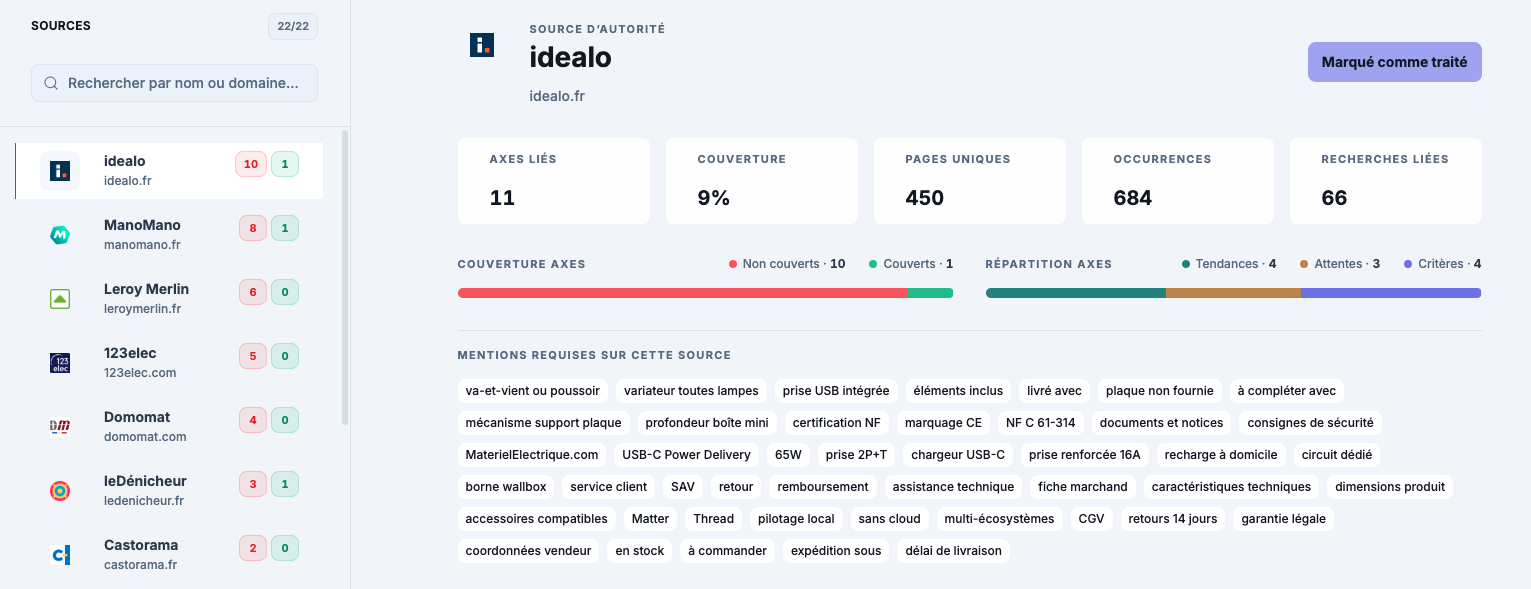Click the brown Attentes distribution segment

point(1233,293)
